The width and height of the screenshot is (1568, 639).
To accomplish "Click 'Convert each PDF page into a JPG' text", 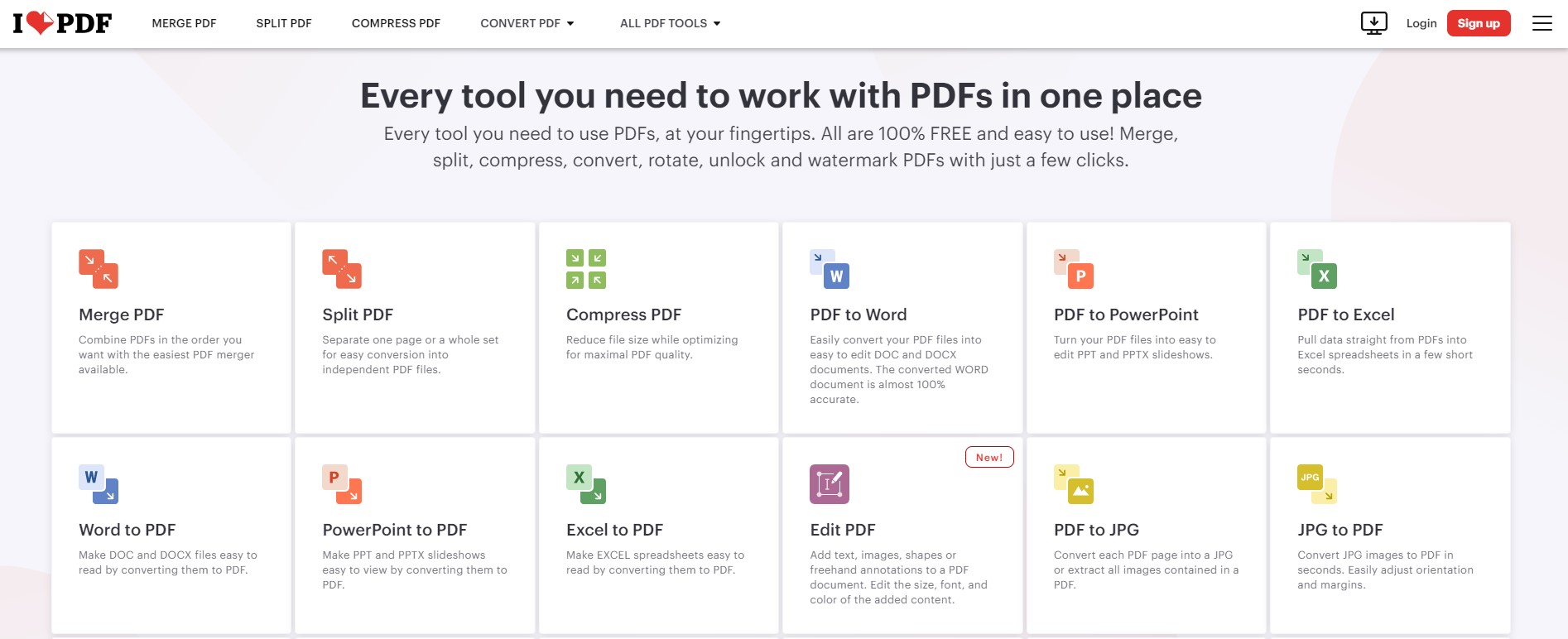I will tap(1143, 555).
